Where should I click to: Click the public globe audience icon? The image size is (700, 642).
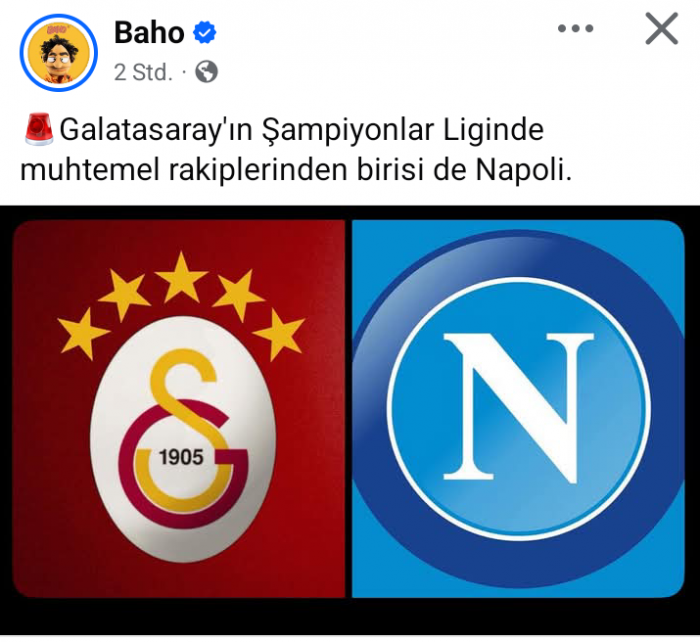click(x=207, y=71)
